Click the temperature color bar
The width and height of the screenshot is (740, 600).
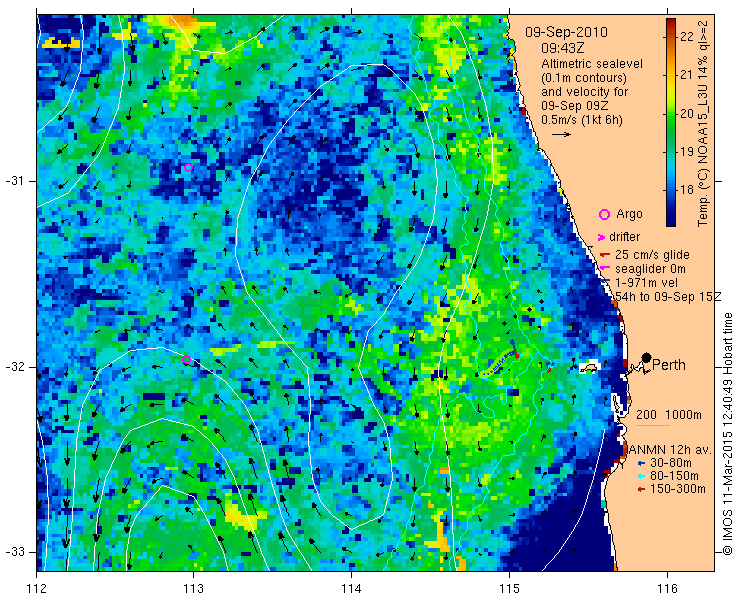671,122
